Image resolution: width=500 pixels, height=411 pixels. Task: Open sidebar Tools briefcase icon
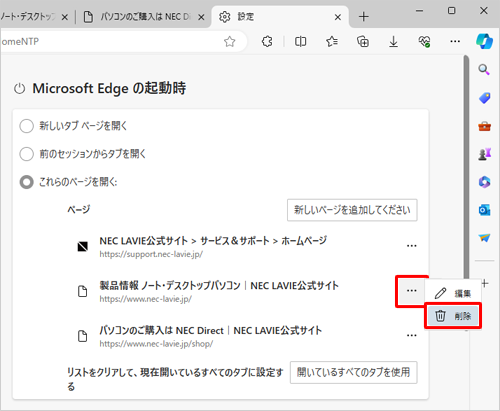pos(484,126)
